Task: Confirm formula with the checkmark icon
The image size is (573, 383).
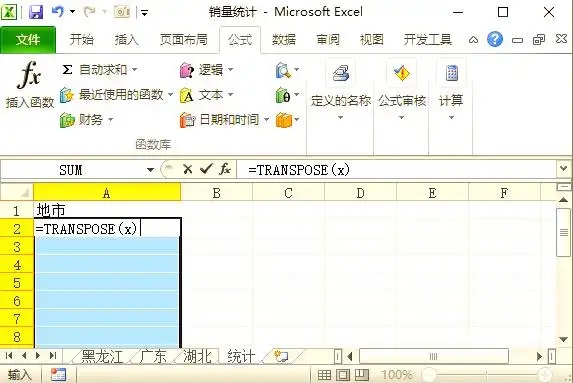Action: [x=206, y=169]
